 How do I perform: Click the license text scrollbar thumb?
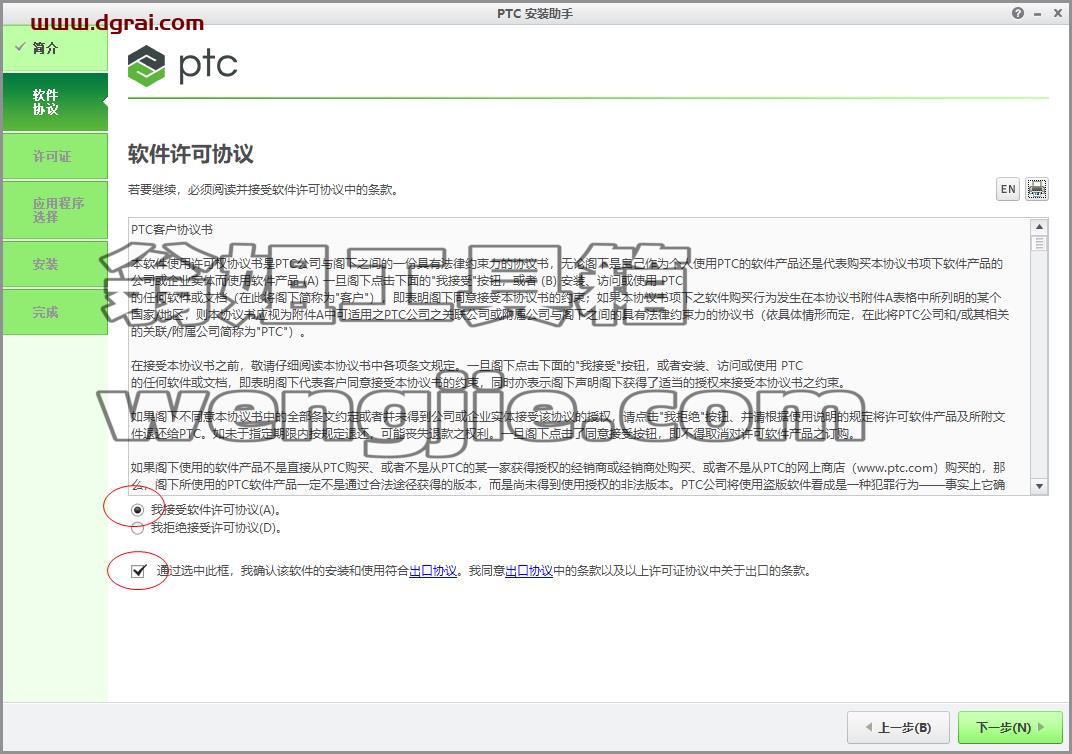1039,243
